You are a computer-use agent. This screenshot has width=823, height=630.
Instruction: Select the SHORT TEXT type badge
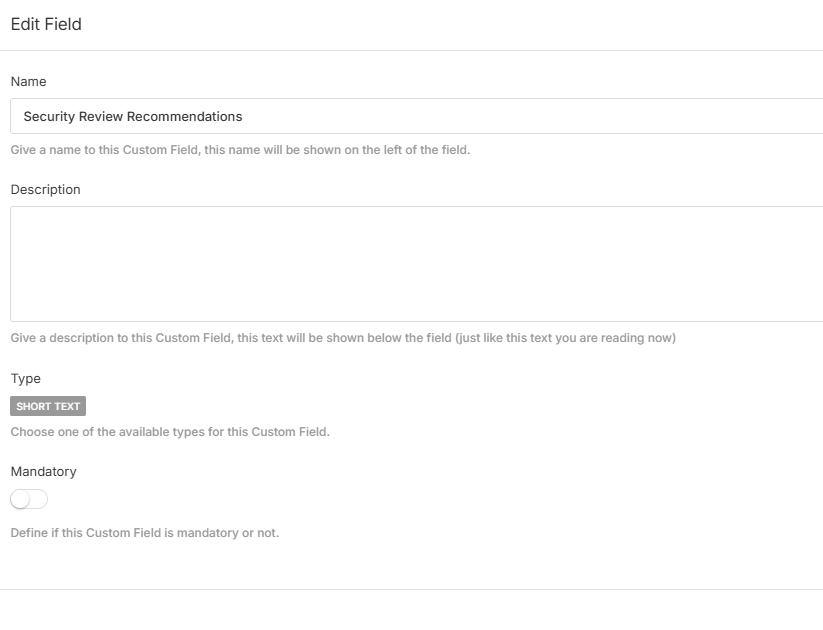[48, 406]
